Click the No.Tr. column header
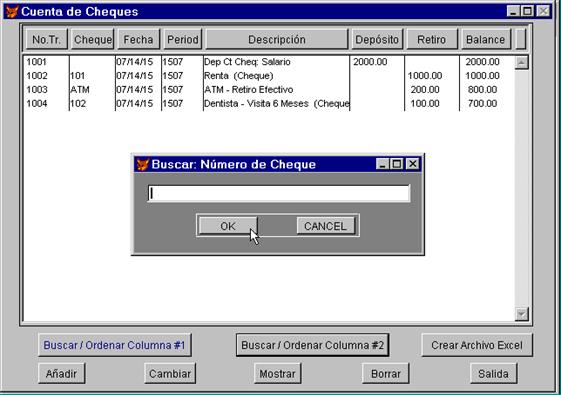 [x=47, y=39]
